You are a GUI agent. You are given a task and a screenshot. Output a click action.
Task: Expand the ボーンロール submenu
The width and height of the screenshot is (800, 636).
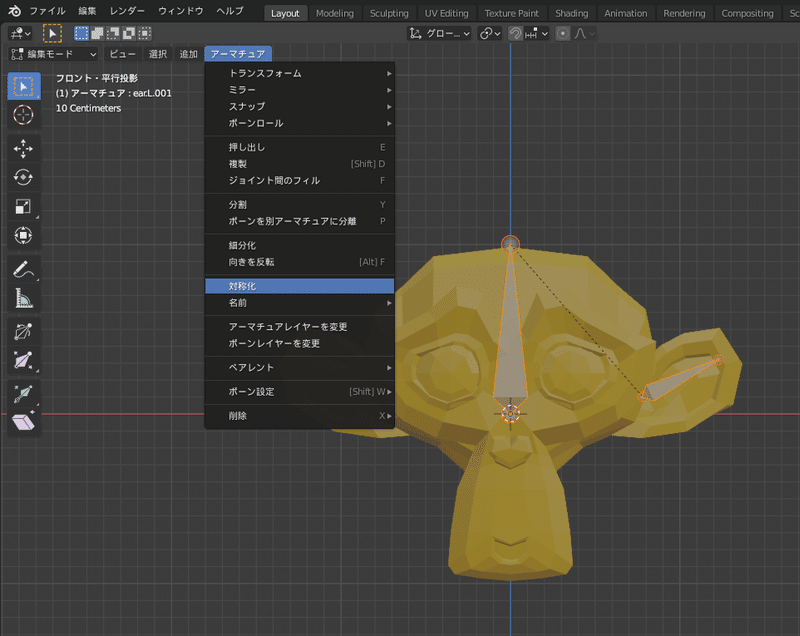(x=299, y=123)
